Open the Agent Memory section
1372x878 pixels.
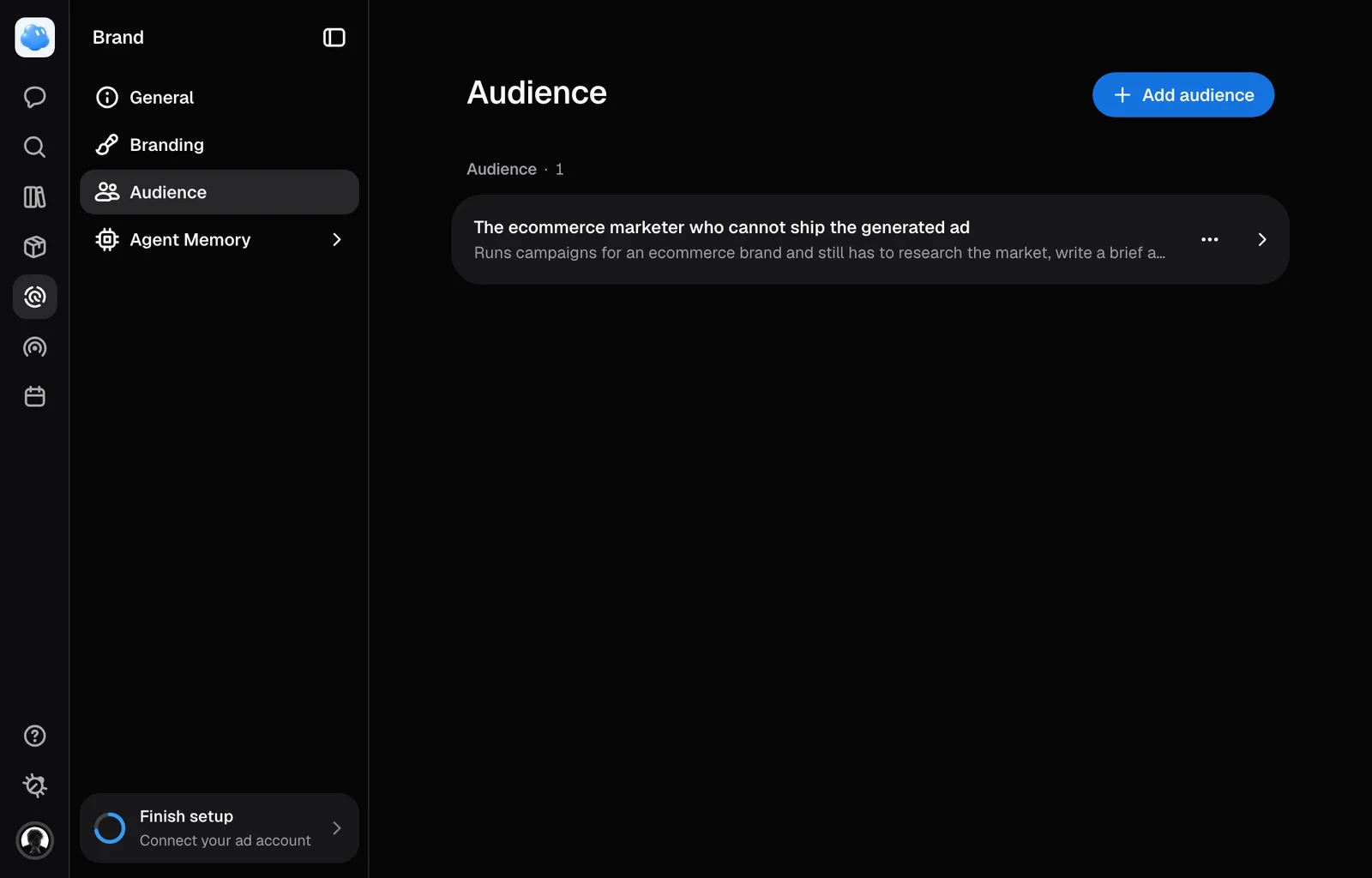pyautogui.click(x=220, y=239)
